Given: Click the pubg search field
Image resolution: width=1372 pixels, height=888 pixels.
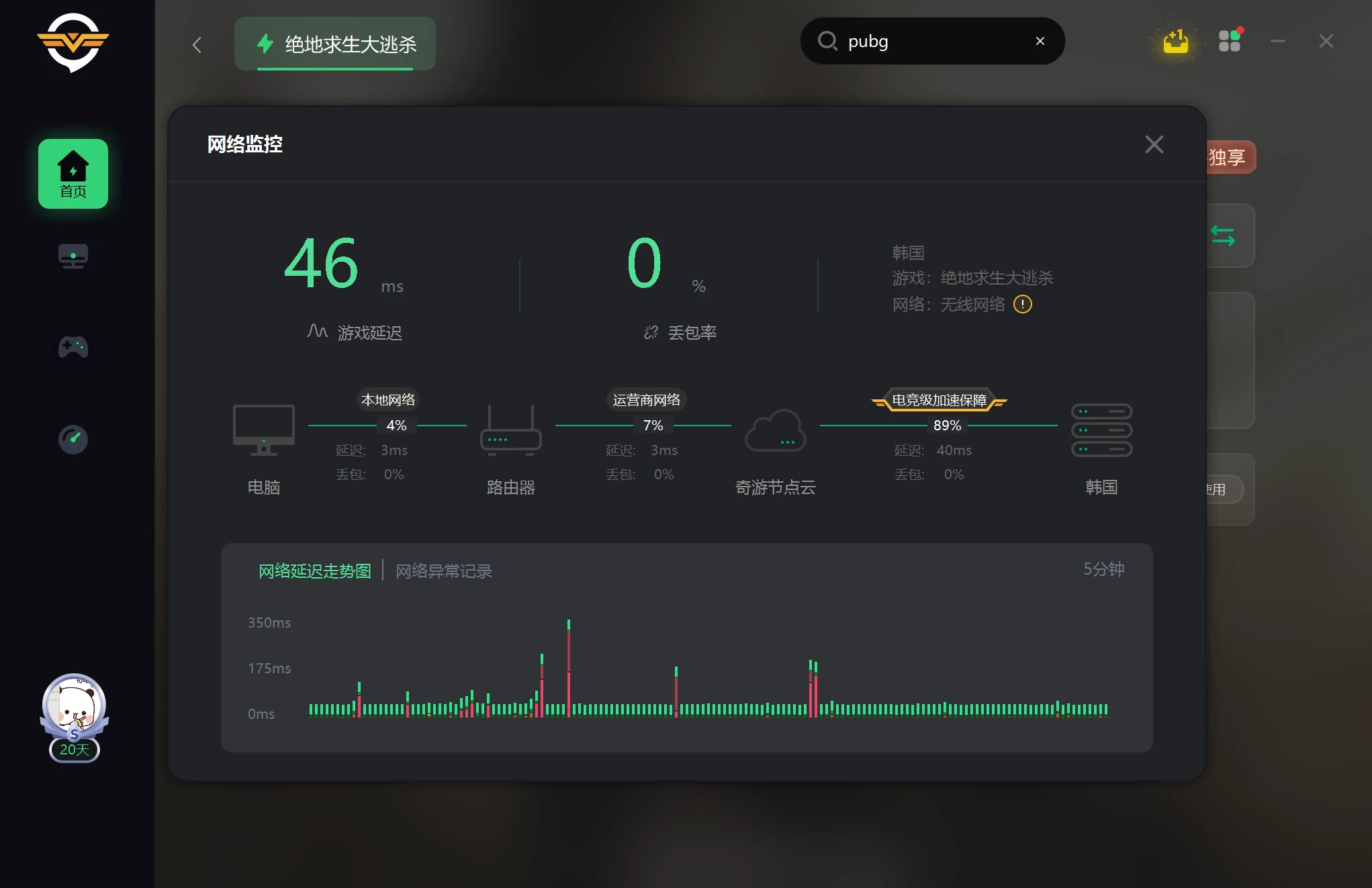Looking at the screenshot, I should [x=932, y=41].
